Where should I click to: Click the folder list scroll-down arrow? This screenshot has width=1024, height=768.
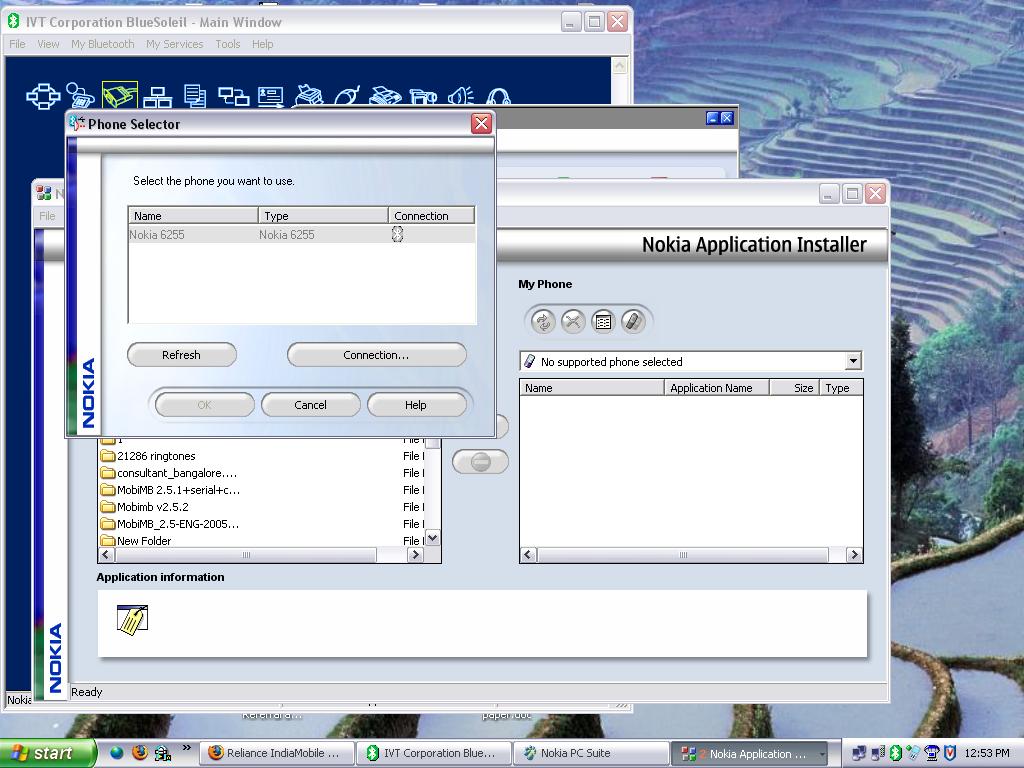(432, 538)
